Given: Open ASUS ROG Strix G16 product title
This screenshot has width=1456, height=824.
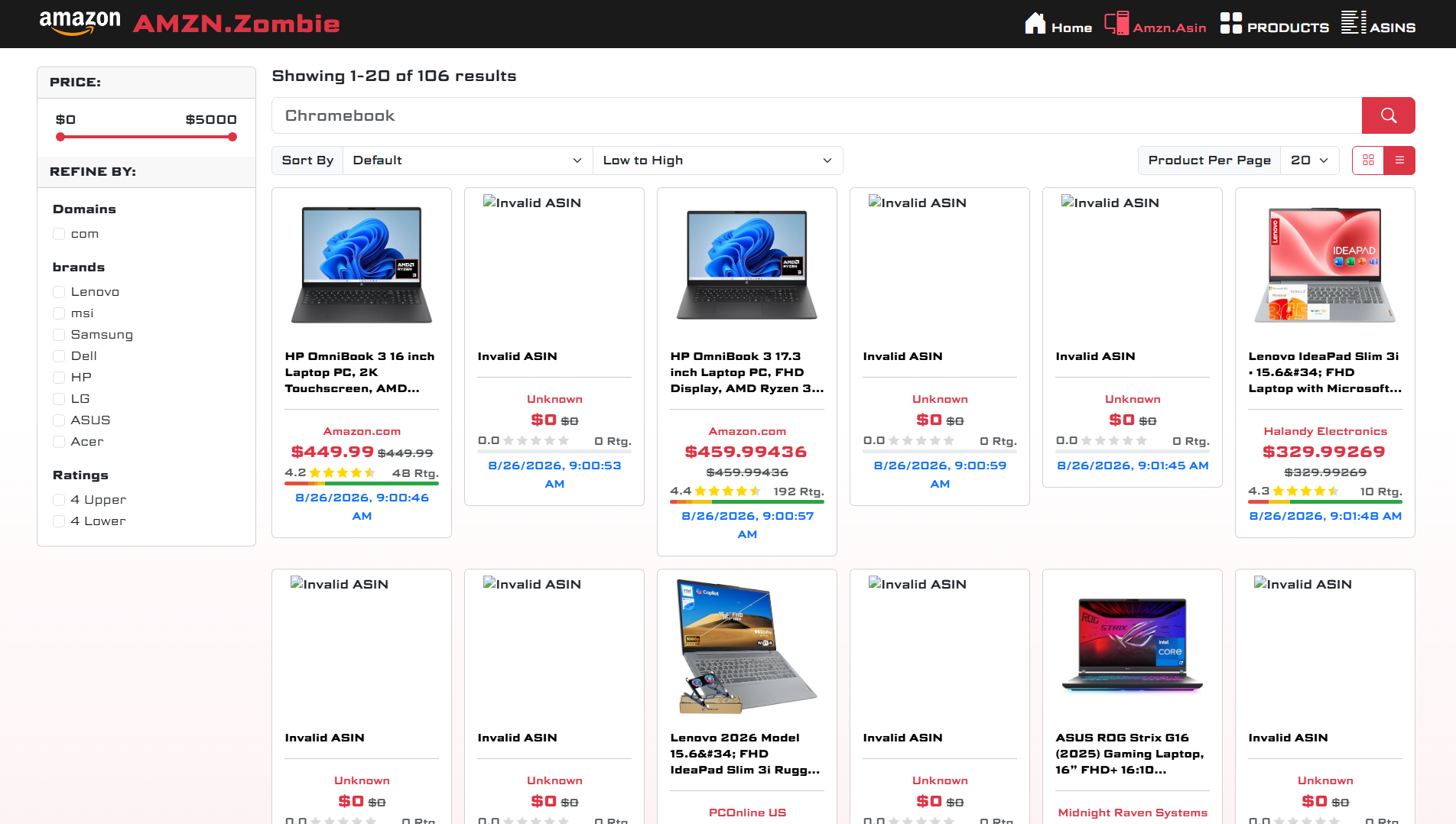Looking at the screenshot, I should tap(1132, 754).
